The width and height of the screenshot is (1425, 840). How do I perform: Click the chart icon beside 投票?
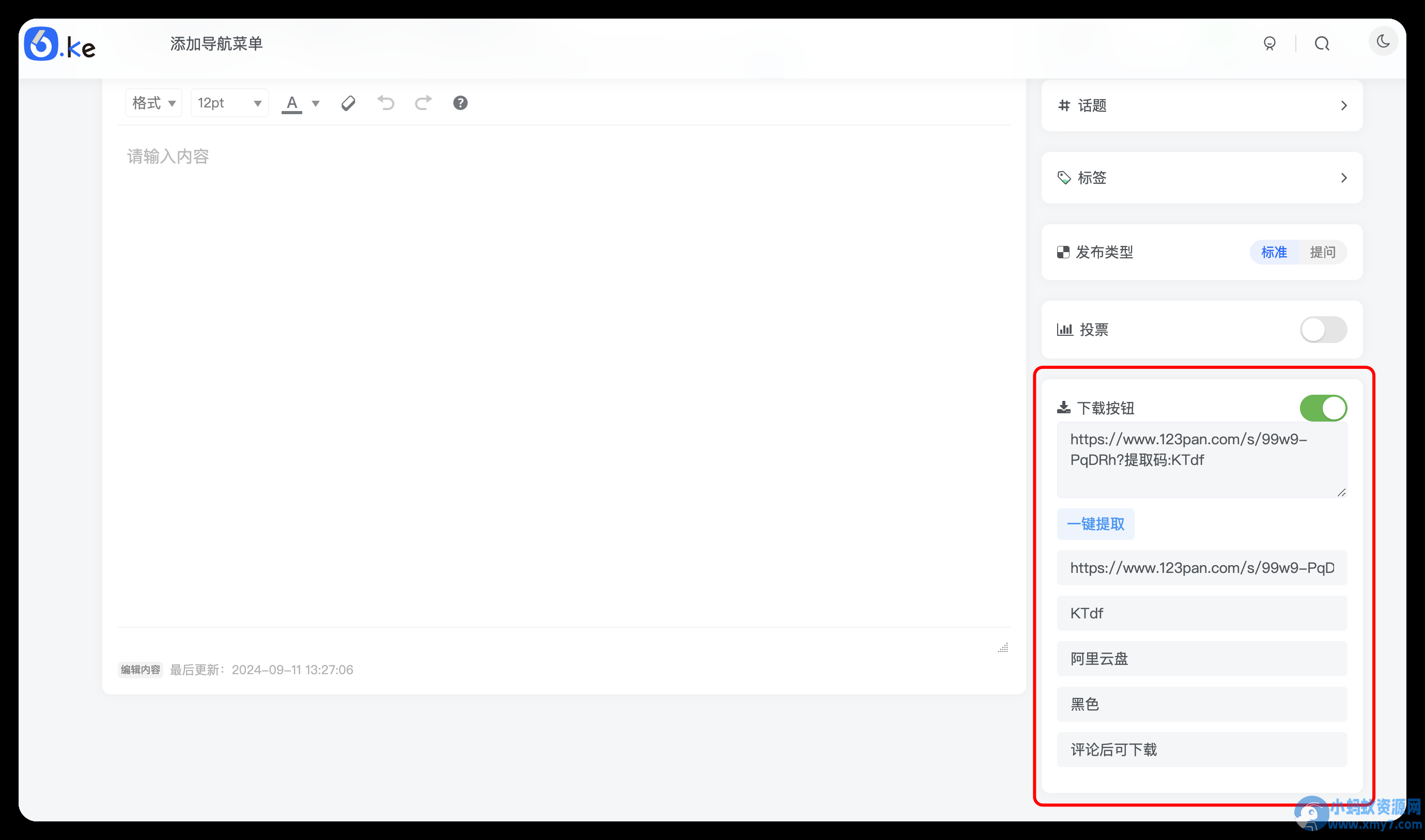coord(1065,330)
